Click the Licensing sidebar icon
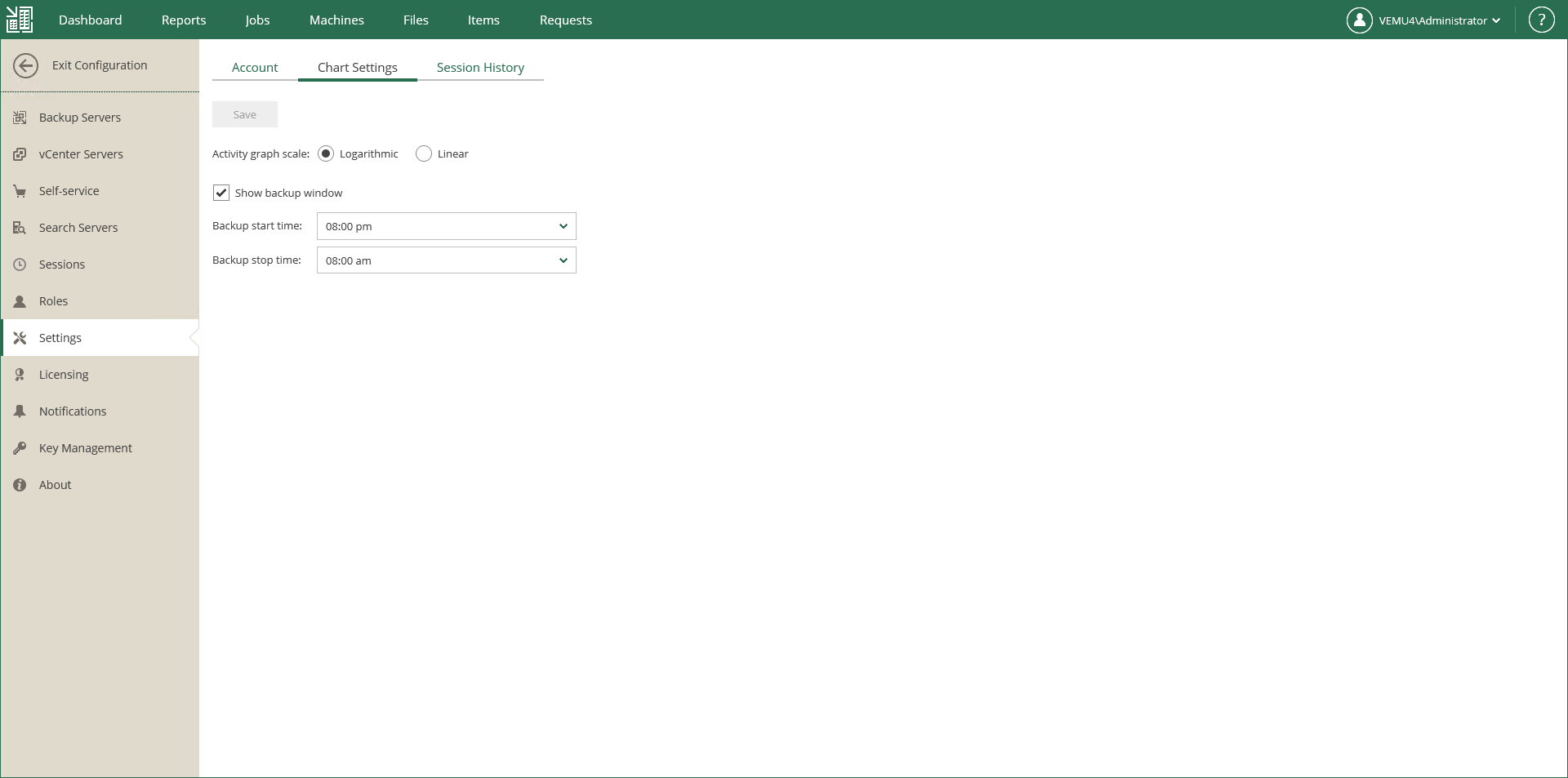The height and width of the screenshot is (778, 1568). pos(20,375)
